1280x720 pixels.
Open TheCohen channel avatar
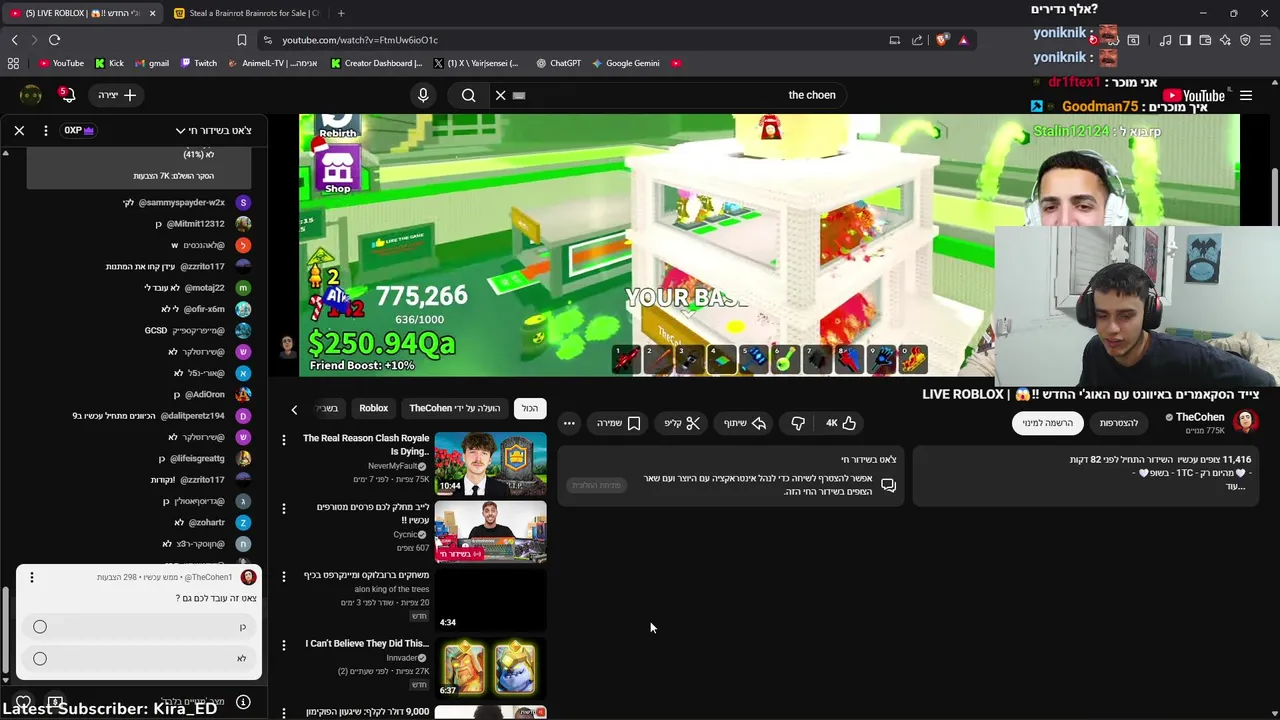[x=1245, y=421]
